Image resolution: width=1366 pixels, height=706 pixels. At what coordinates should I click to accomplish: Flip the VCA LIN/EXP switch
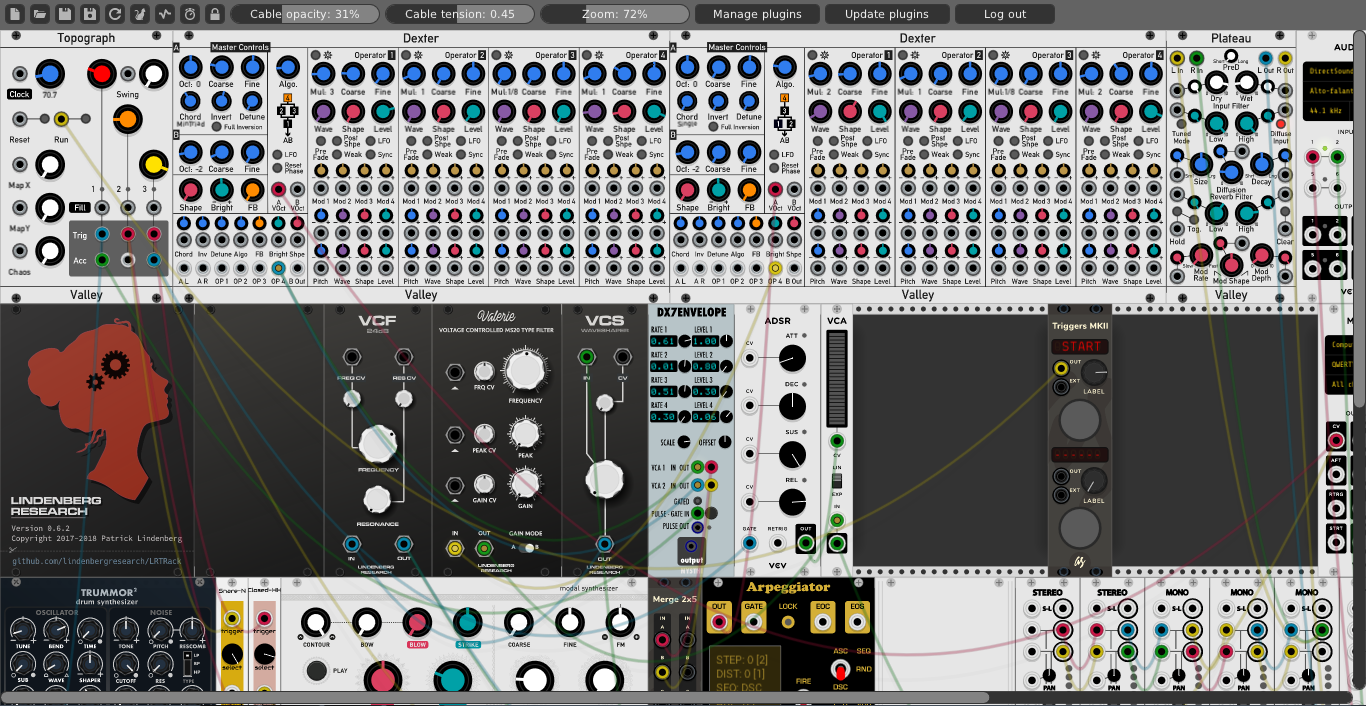point(837,482)
